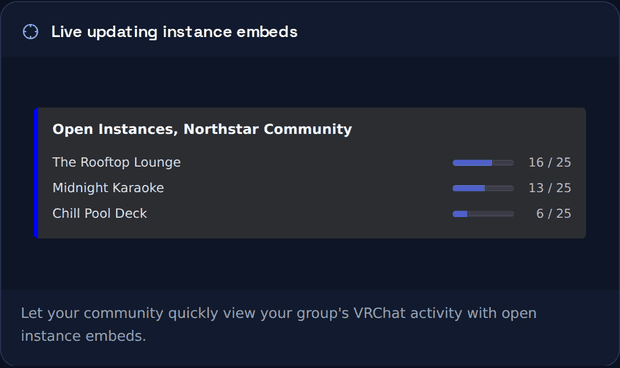Click the 16 / 25 player count
Screen dimensions: 620x368
[x=550, y=162]
